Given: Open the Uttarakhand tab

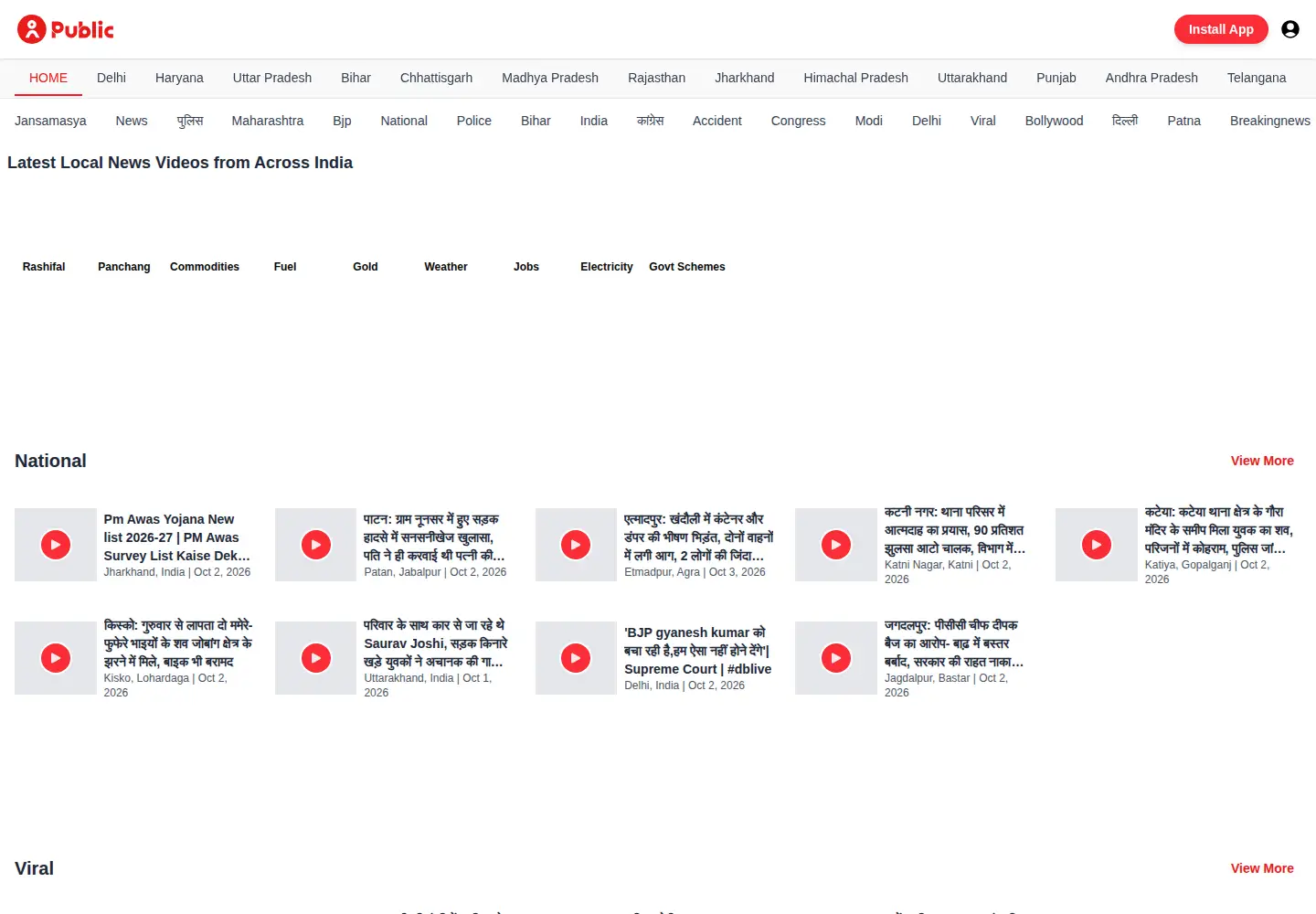Looking at the screenshot, I should click(972, 78).
